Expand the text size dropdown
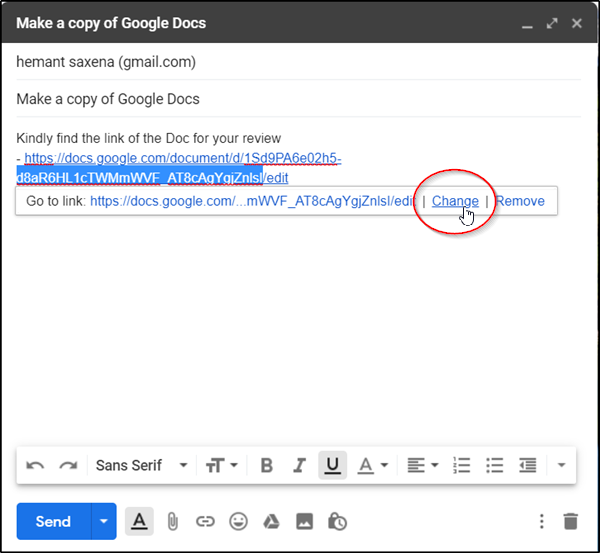Screen dimensions: 600x553 point(222,465)
